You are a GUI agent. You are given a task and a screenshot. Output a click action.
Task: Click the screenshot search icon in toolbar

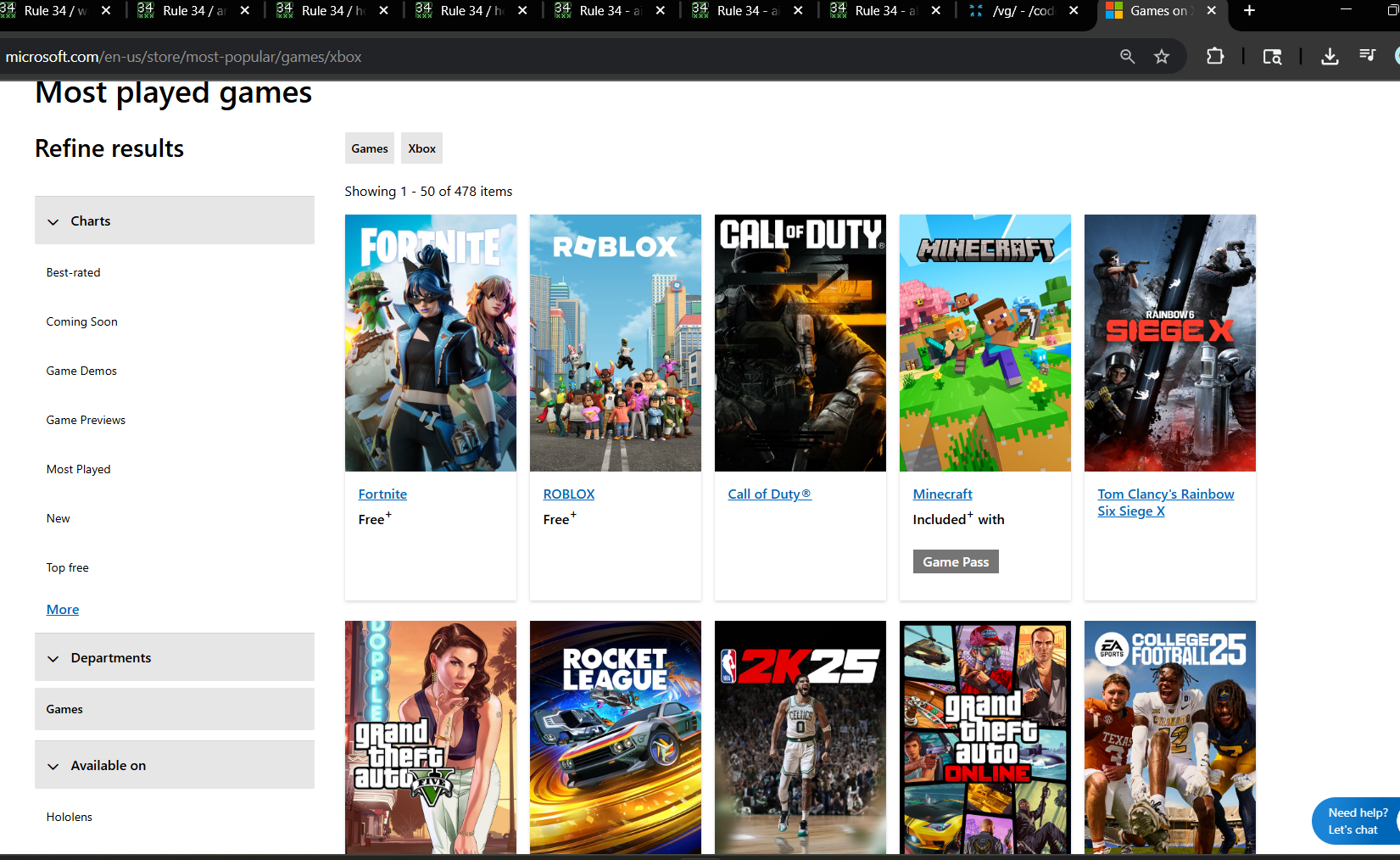[1272, 57]
